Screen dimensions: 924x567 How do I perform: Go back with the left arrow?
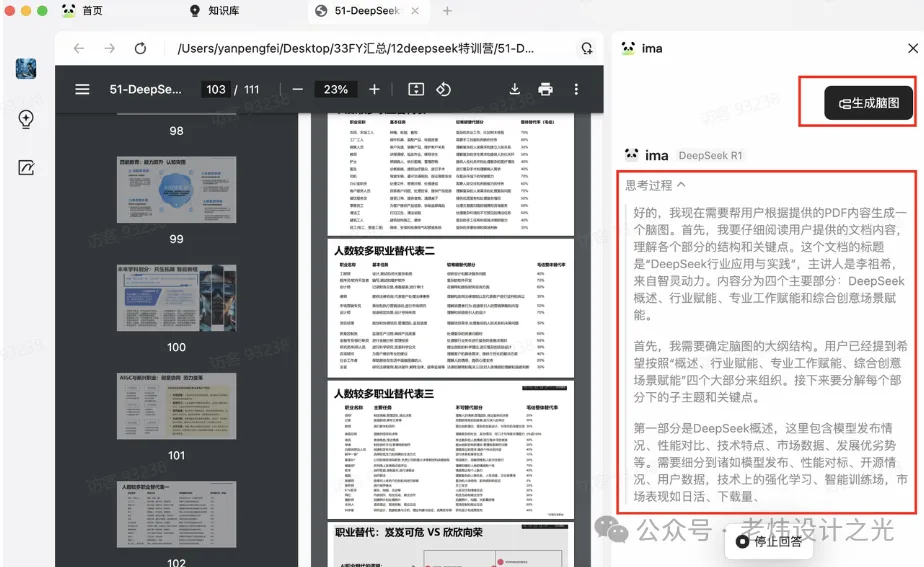click(x=79, y=48)
